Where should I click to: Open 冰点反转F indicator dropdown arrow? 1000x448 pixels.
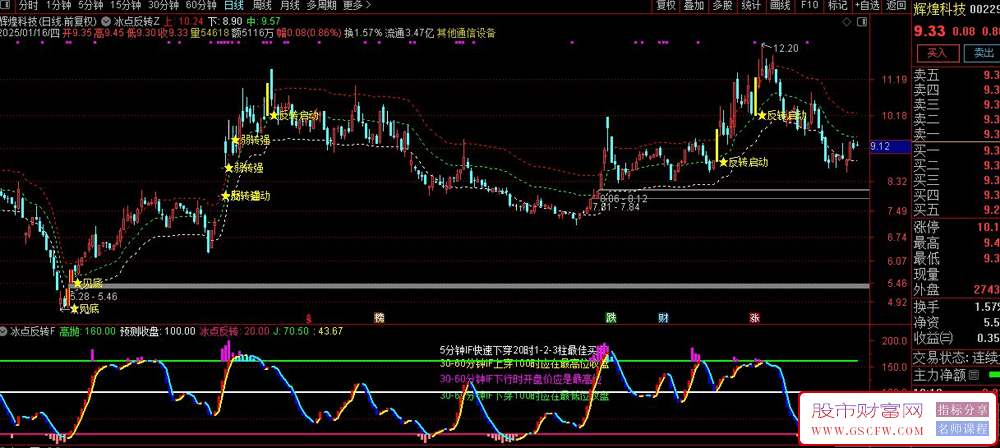click(x=4, y=331)
